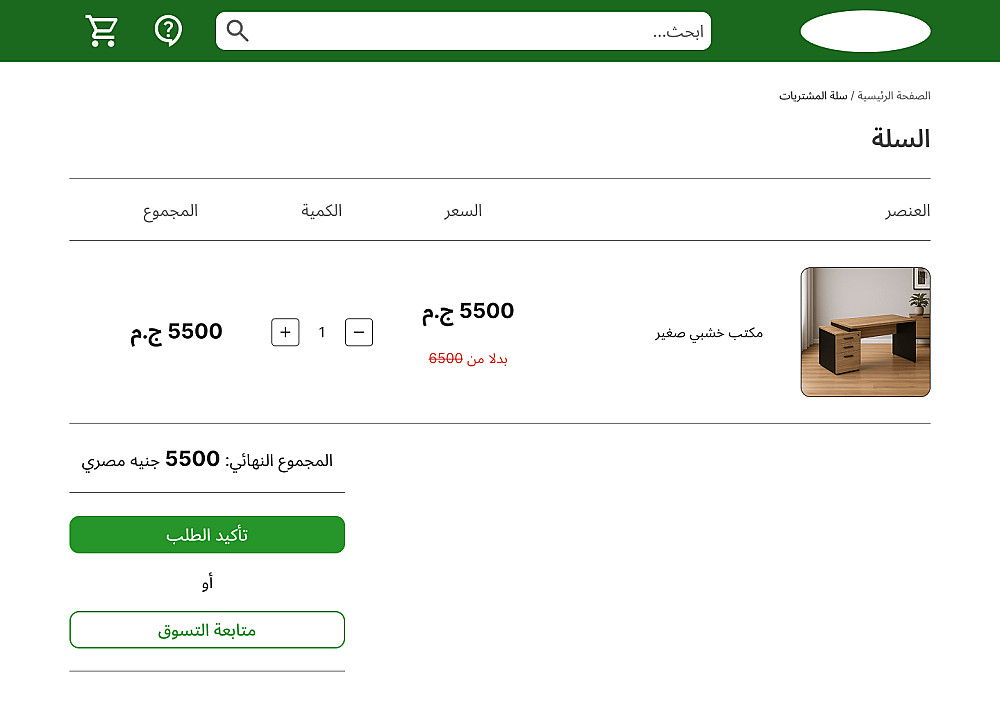
Task: Click سلة المشتريات breadcrumb item
Action: pos(813,96)
